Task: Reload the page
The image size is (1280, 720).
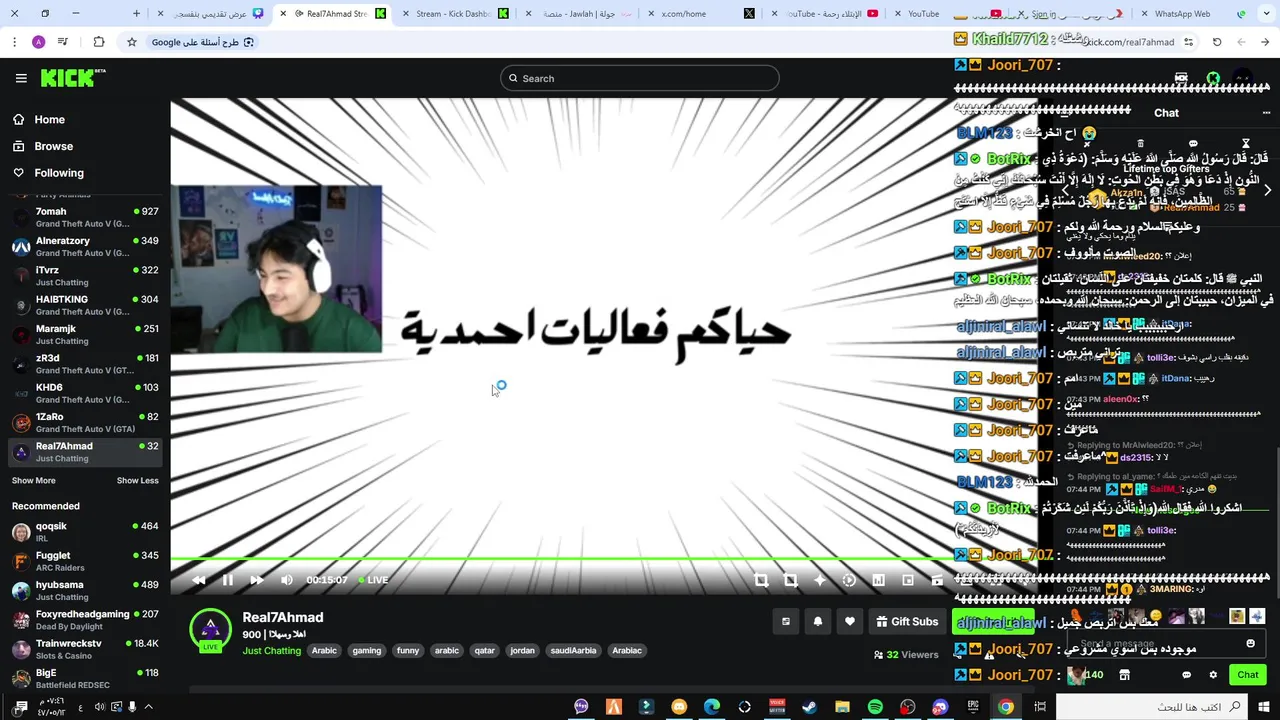Action: [1217, 42]
